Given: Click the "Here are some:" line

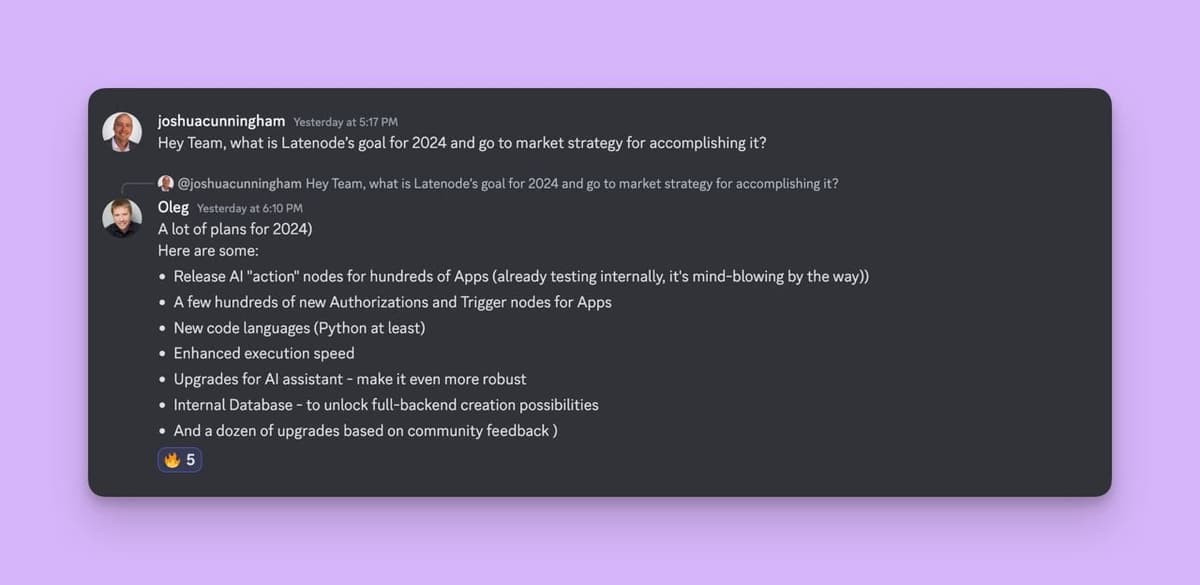Looking at the screenshot, I should 208,251.
